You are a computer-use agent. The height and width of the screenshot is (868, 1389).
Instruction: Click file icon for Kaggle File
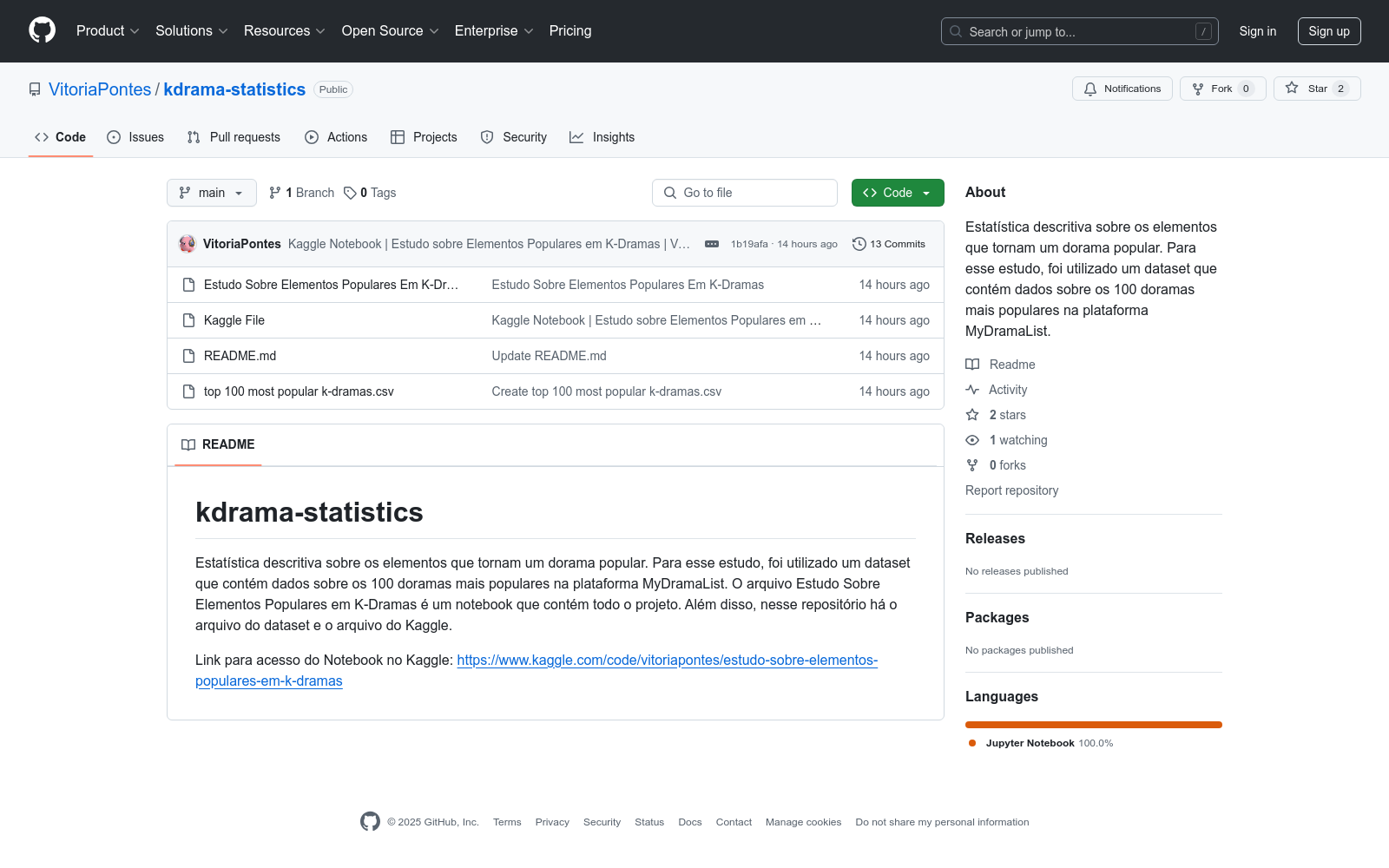(x=188, y=320)
